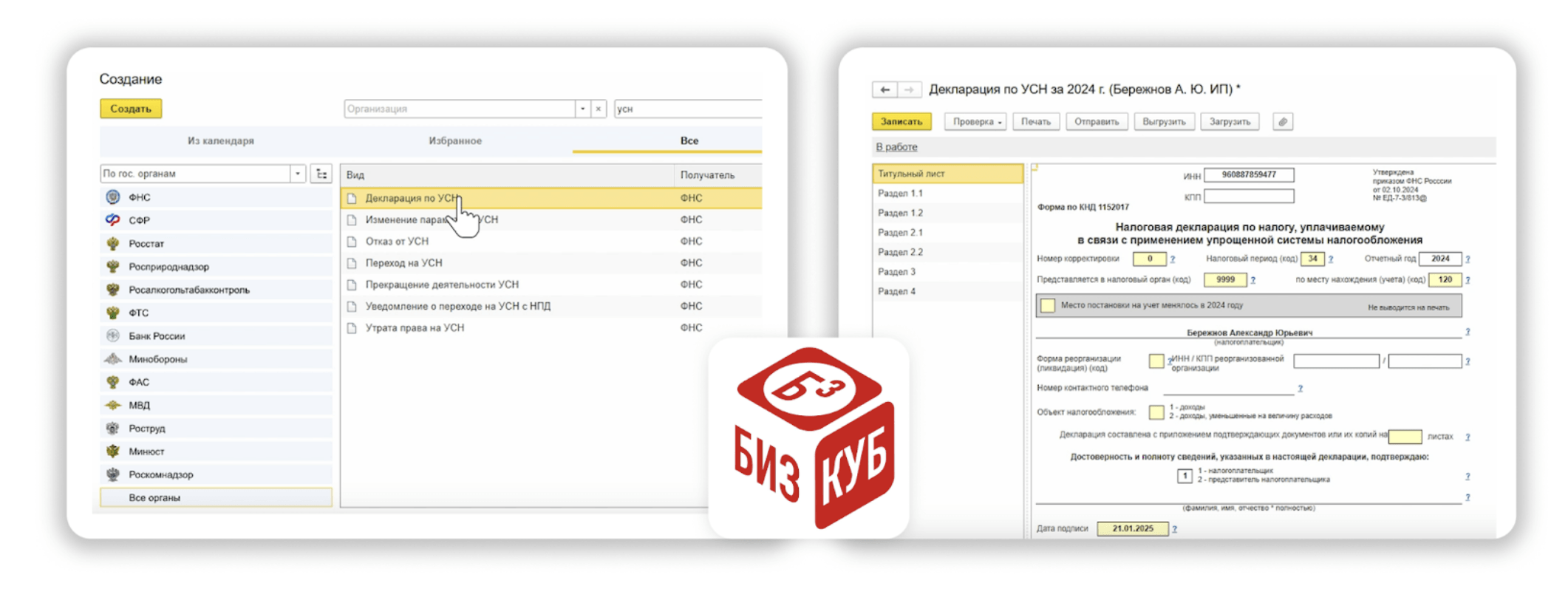Click the document icon beside Декларация по УСН

click(x=352, y=198)
